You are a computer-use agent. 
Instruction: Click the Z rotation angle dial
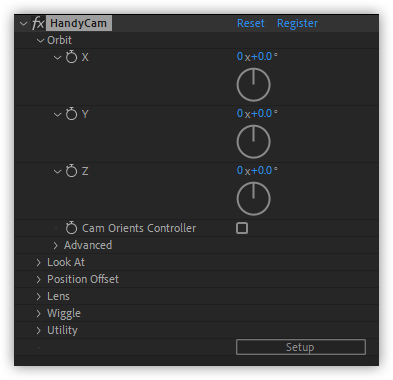253,199
